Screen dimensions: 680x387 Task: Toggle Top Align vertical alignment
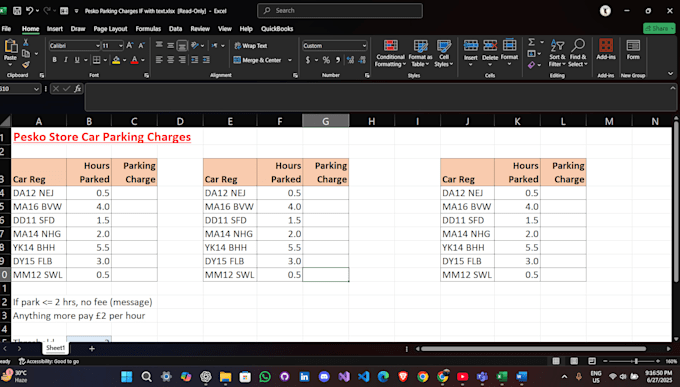(159, 46)
